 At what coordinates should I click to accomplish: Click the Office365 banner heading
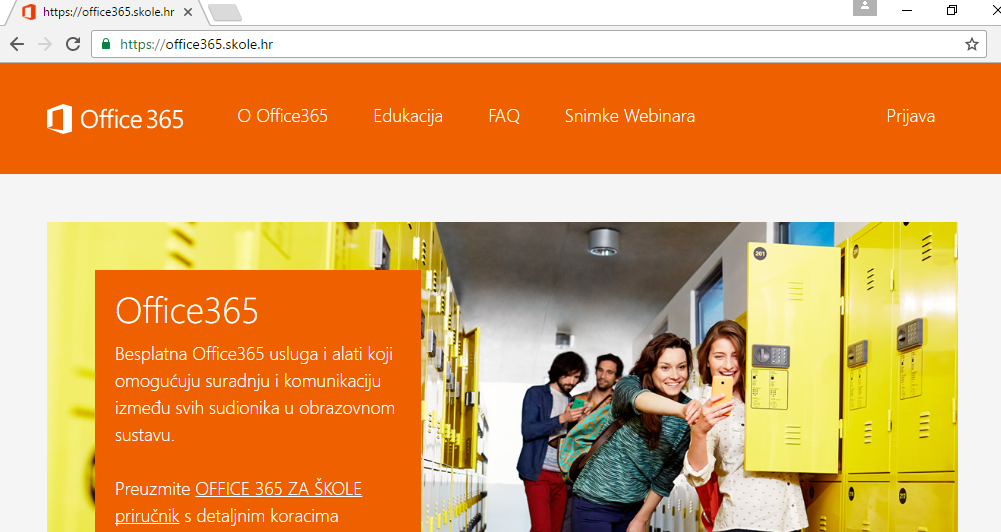click(x=186, y=311)
